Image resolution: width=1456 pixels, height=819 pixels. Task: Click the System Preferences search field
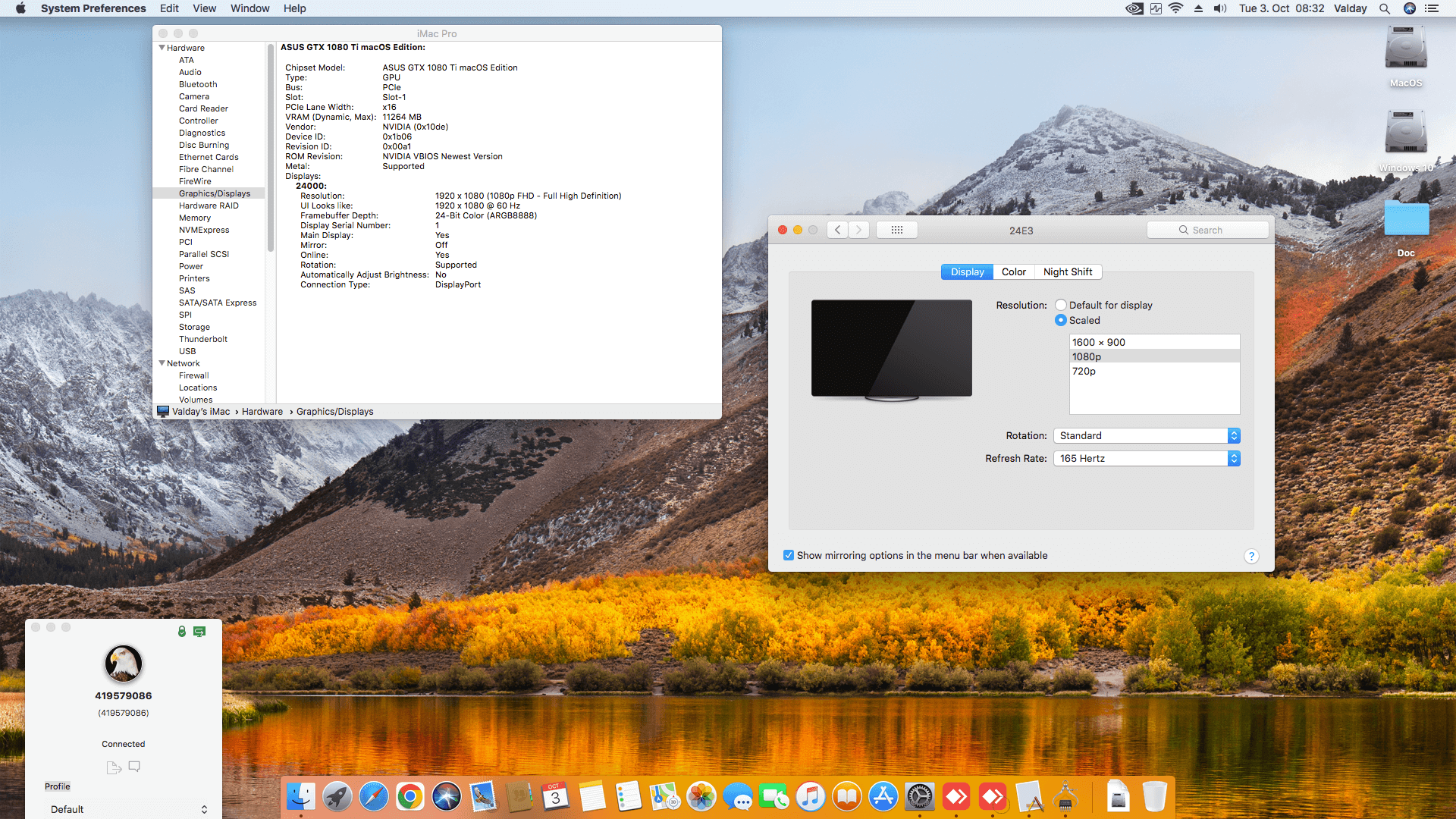click(1207, 230)
